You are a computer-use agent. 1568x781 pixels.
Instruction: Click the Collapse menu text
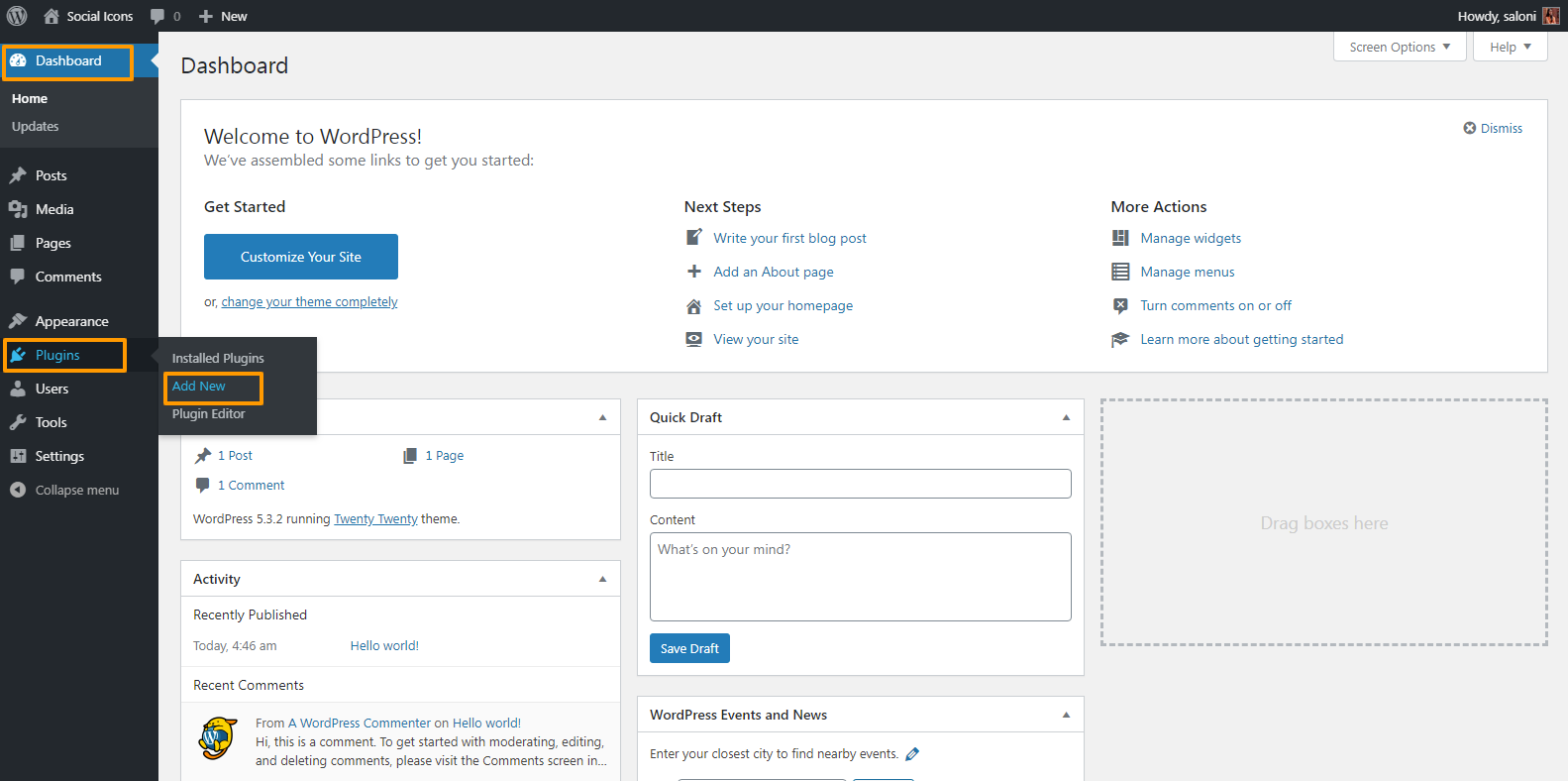(77, 490)
